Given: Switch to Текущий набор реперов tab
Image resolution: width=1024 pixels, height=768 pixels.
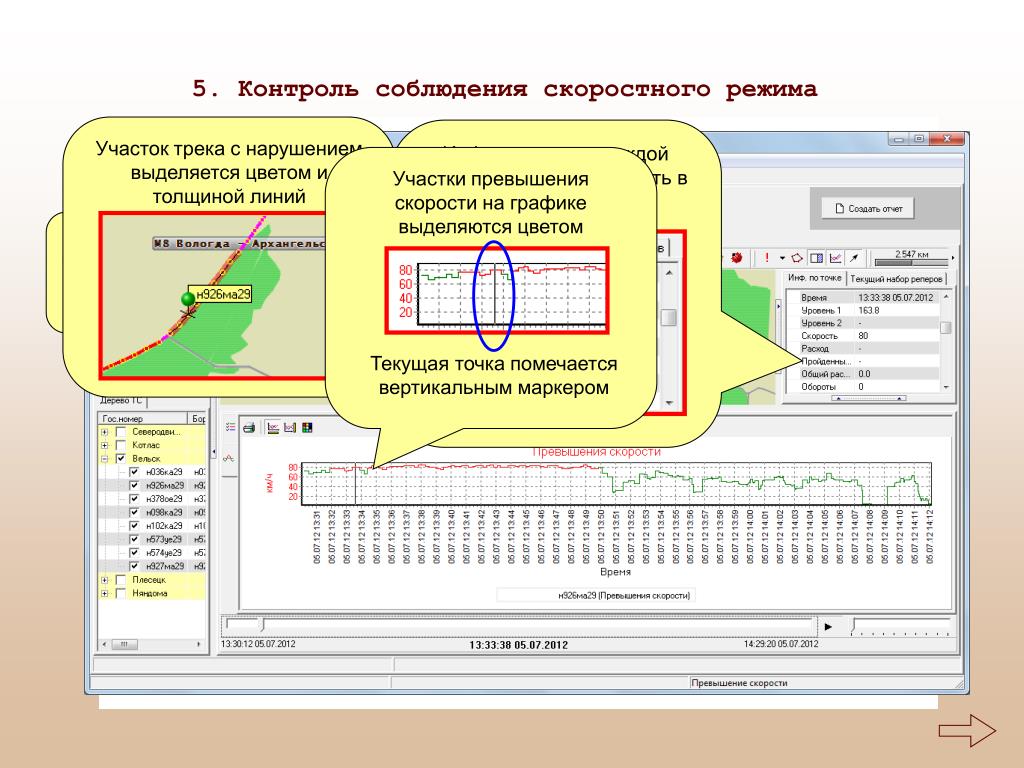Looking at the screenshot, I should pos(896,279).
